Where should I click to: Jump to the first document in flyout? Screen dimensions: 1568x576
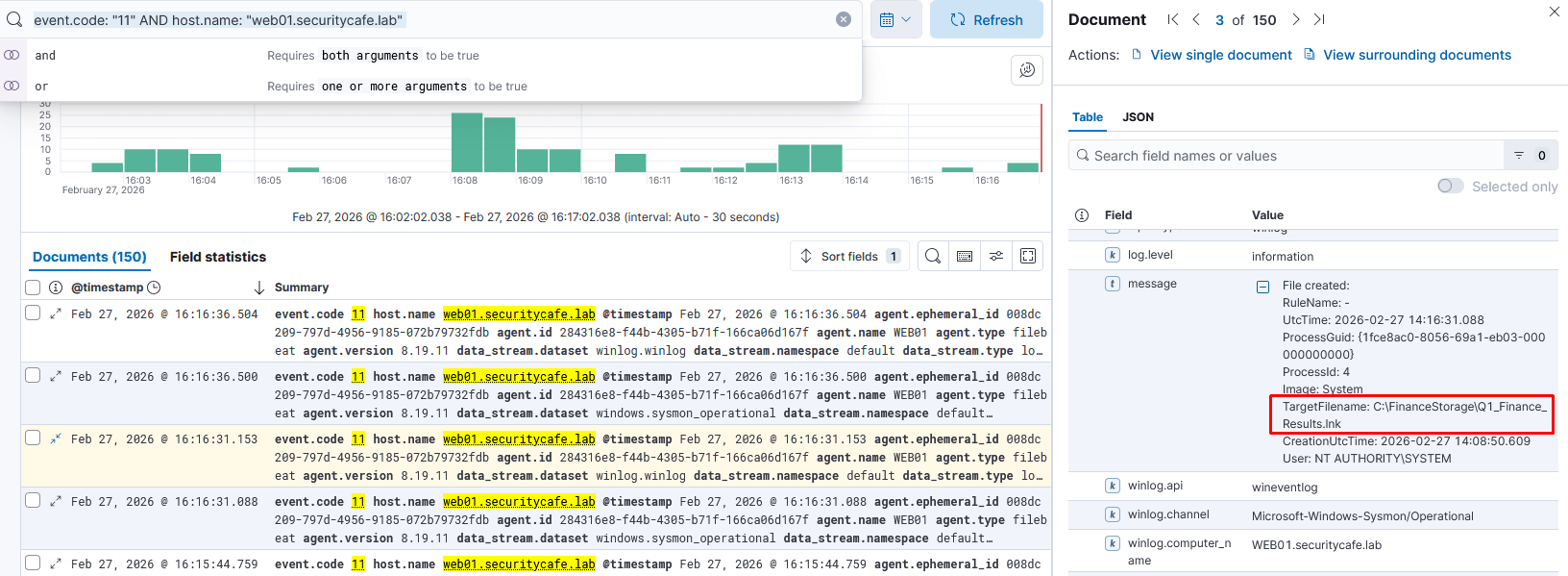pos(1172,19)
